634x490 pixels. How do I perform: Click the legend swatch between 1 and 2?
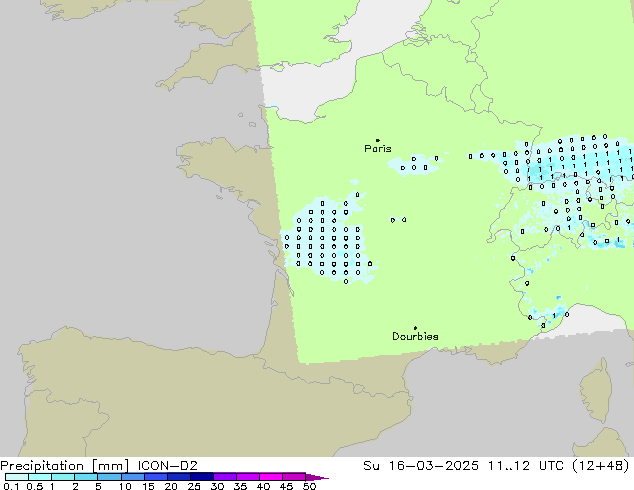point(63,477)
